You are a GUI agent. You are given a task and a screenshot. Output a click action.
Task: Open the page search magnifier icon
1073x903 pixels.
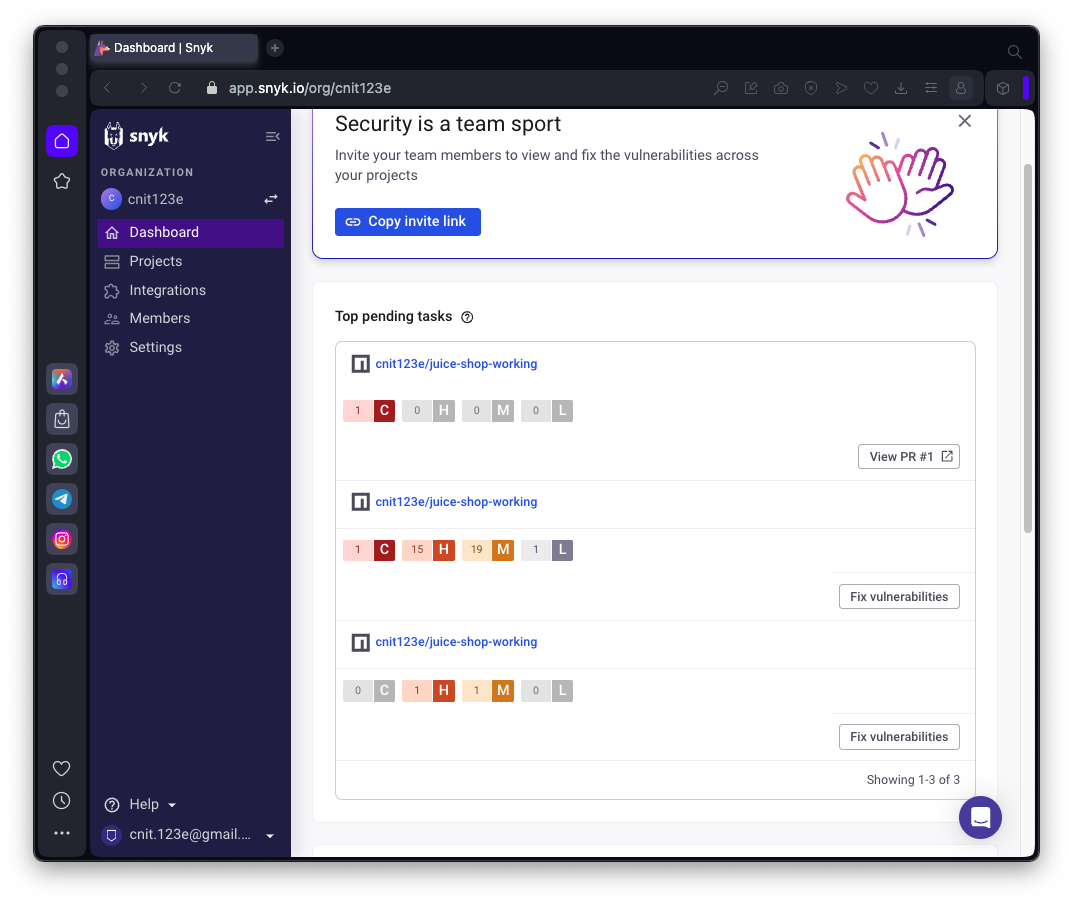(x=721, y=88)
